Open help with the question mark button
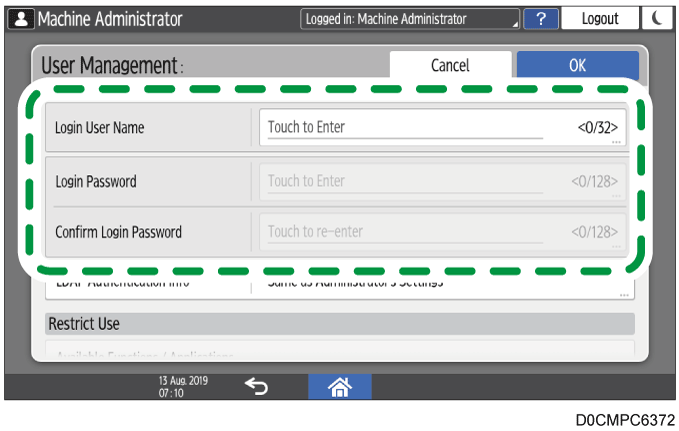 540,18
